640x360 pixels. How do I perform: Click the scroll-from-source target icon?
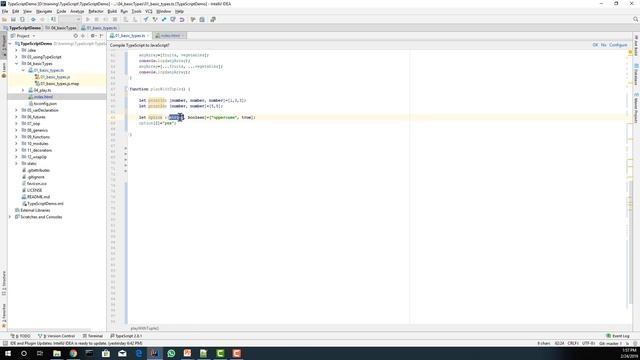coord(76,36)
